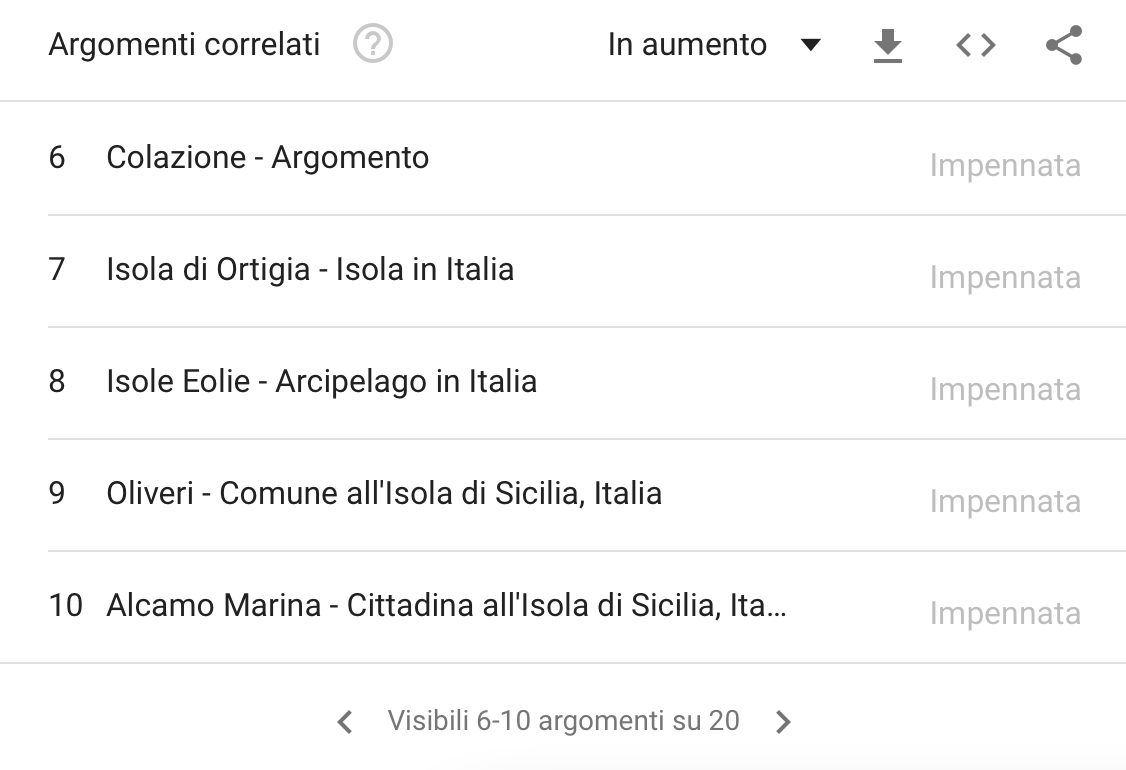Click "Visibili 6-10 argomenti su 20" text
Image resolution: width=1126 pixels, height=770 pixels.
(x=563, y=720)
